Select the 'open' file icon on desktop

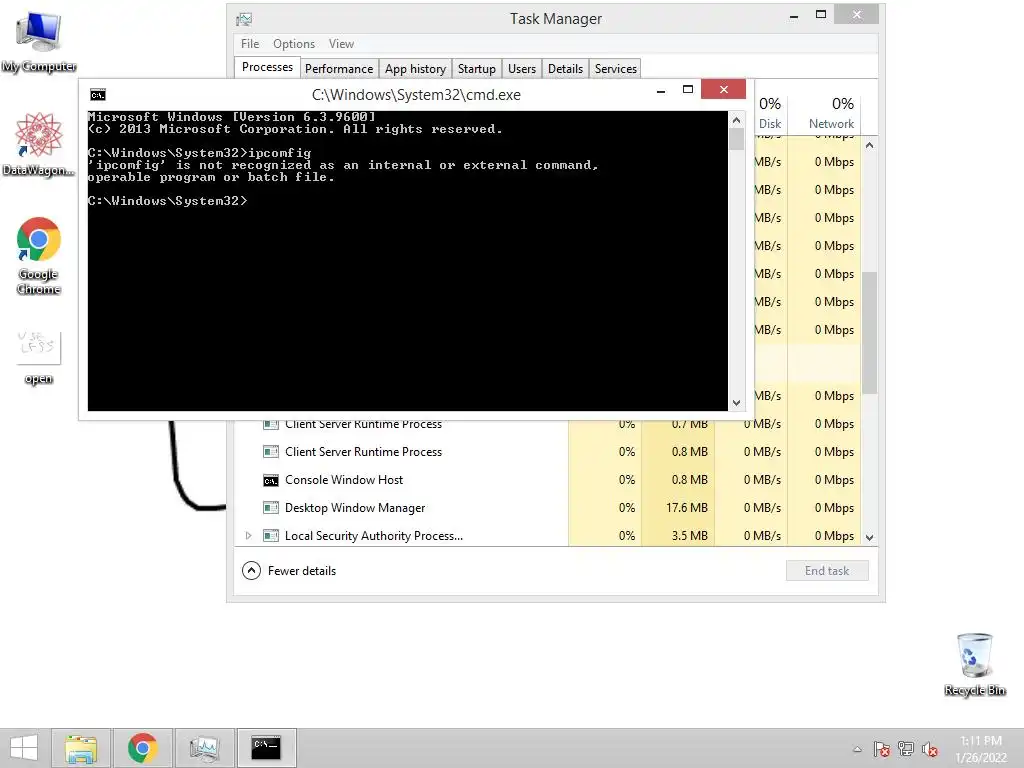39,356
